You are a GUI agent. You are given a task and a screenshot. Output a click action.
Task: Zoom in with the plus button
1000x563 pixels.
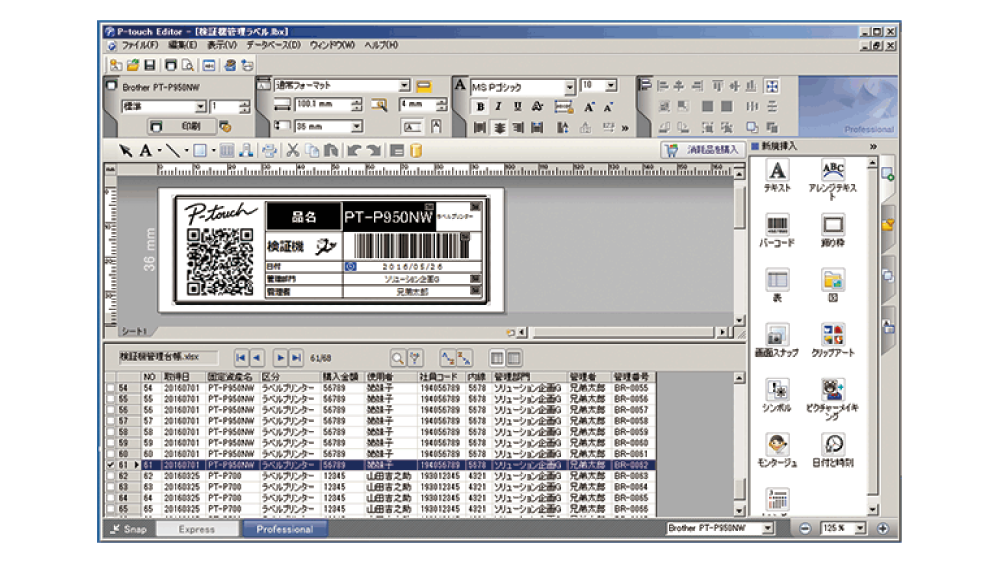tap(883, 528)
